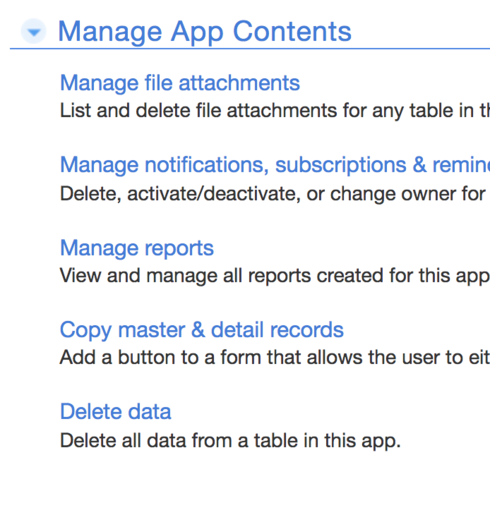Image resolution: width=490 pixels, height=522 pixels.
Task: Collapse the Manage App Contents section arrow
Action: tap(33, 31)
